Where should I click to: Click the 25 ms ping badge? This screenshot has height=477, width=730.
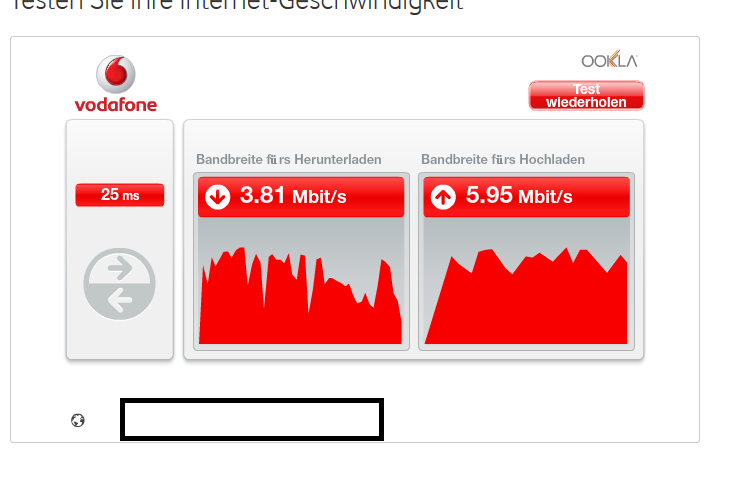tap(120, 195)
